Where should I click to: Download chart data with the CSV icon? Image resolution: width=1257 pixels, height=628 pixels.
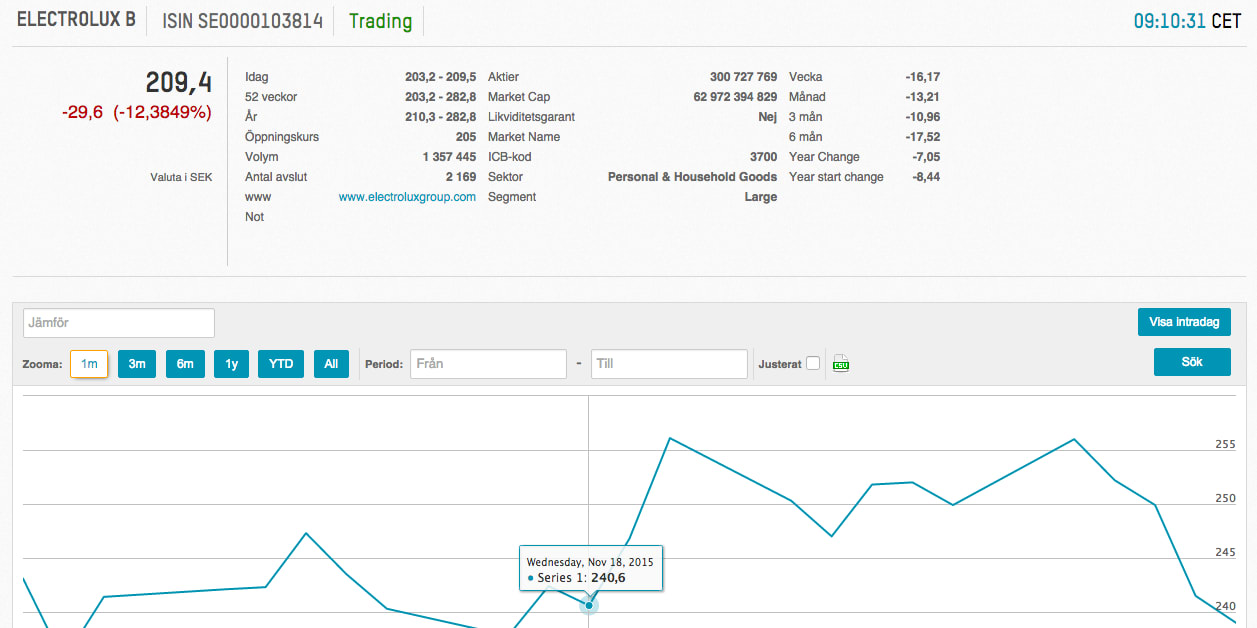[841, 364]
